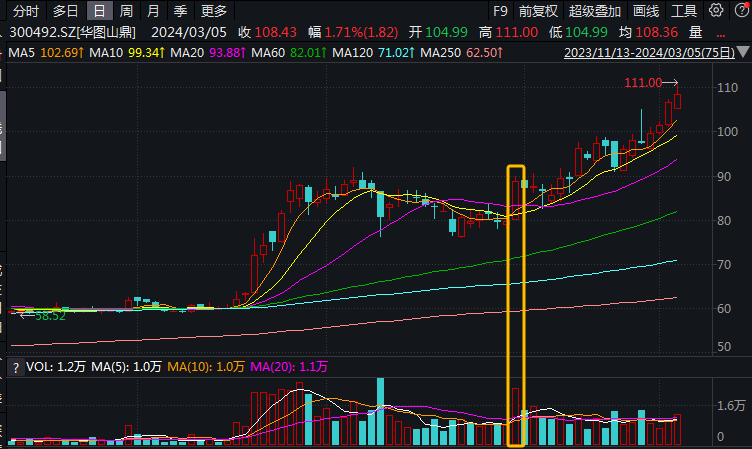Click the date 2024/03/05 in quote bar
Viewport: 752px width, 449px height.
(x=189, y=32)
